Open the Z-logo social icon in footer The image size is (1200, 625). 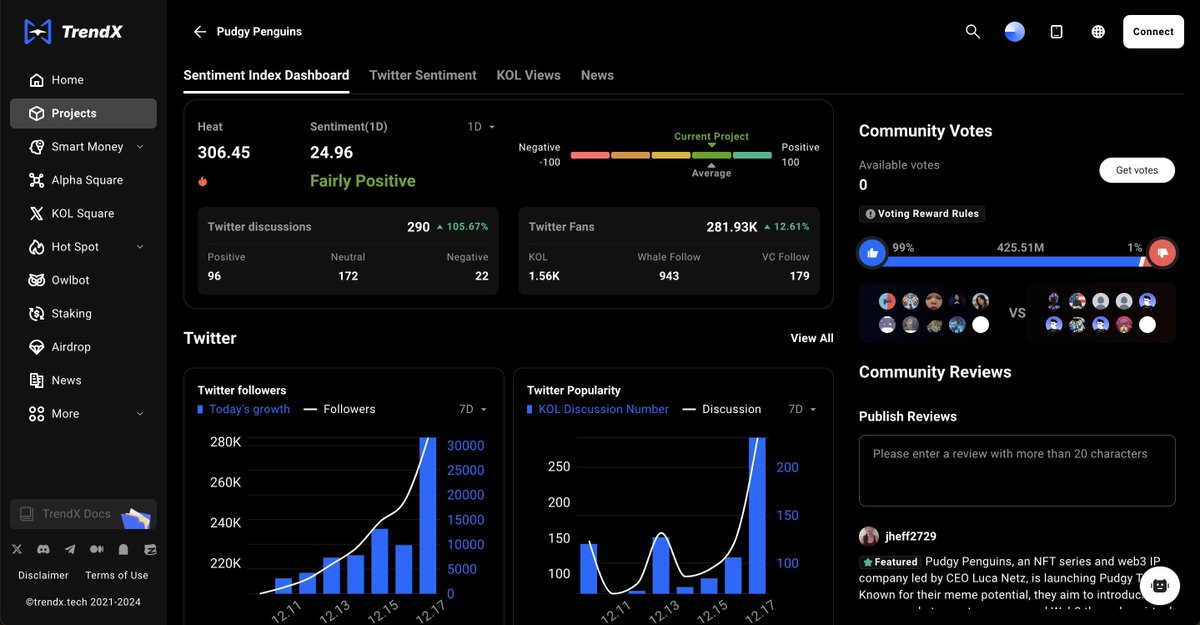pyautogui.click(x=150, y=549)
